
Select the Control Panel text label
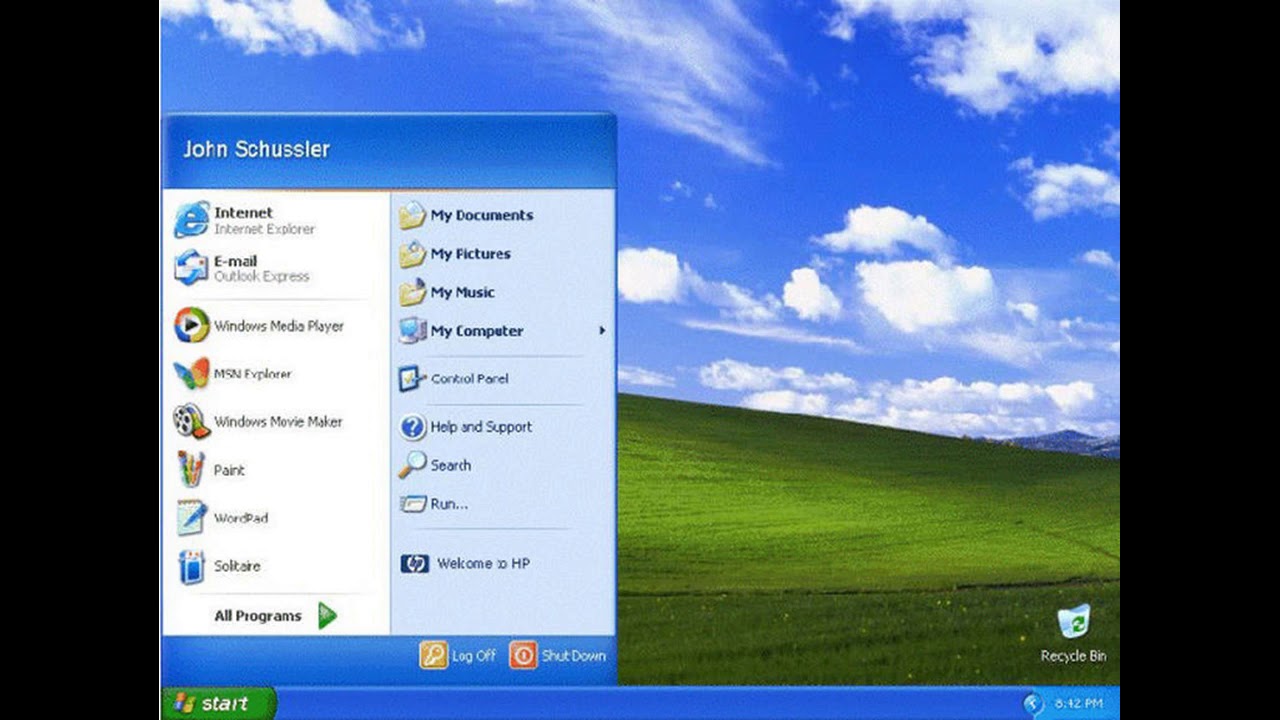470,379
